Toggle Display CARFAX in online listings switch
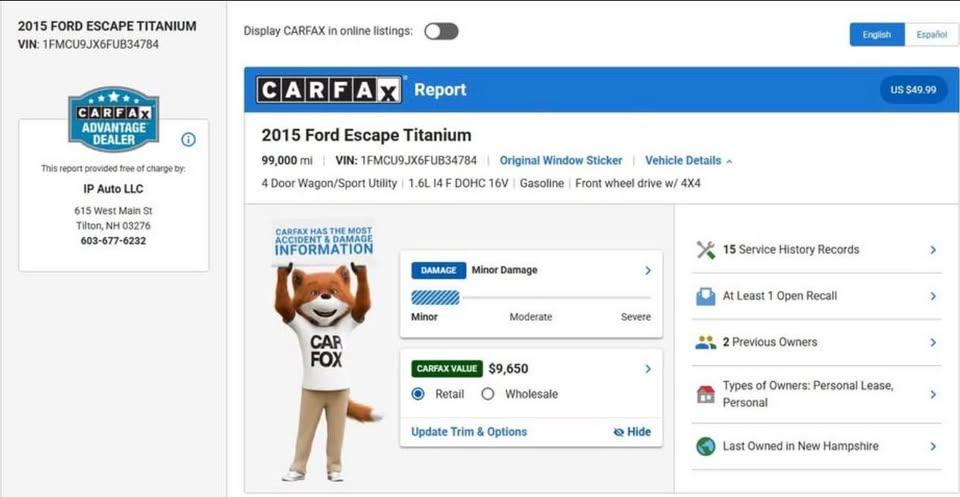This screenshot has width=960, height=497. (441, 31)
